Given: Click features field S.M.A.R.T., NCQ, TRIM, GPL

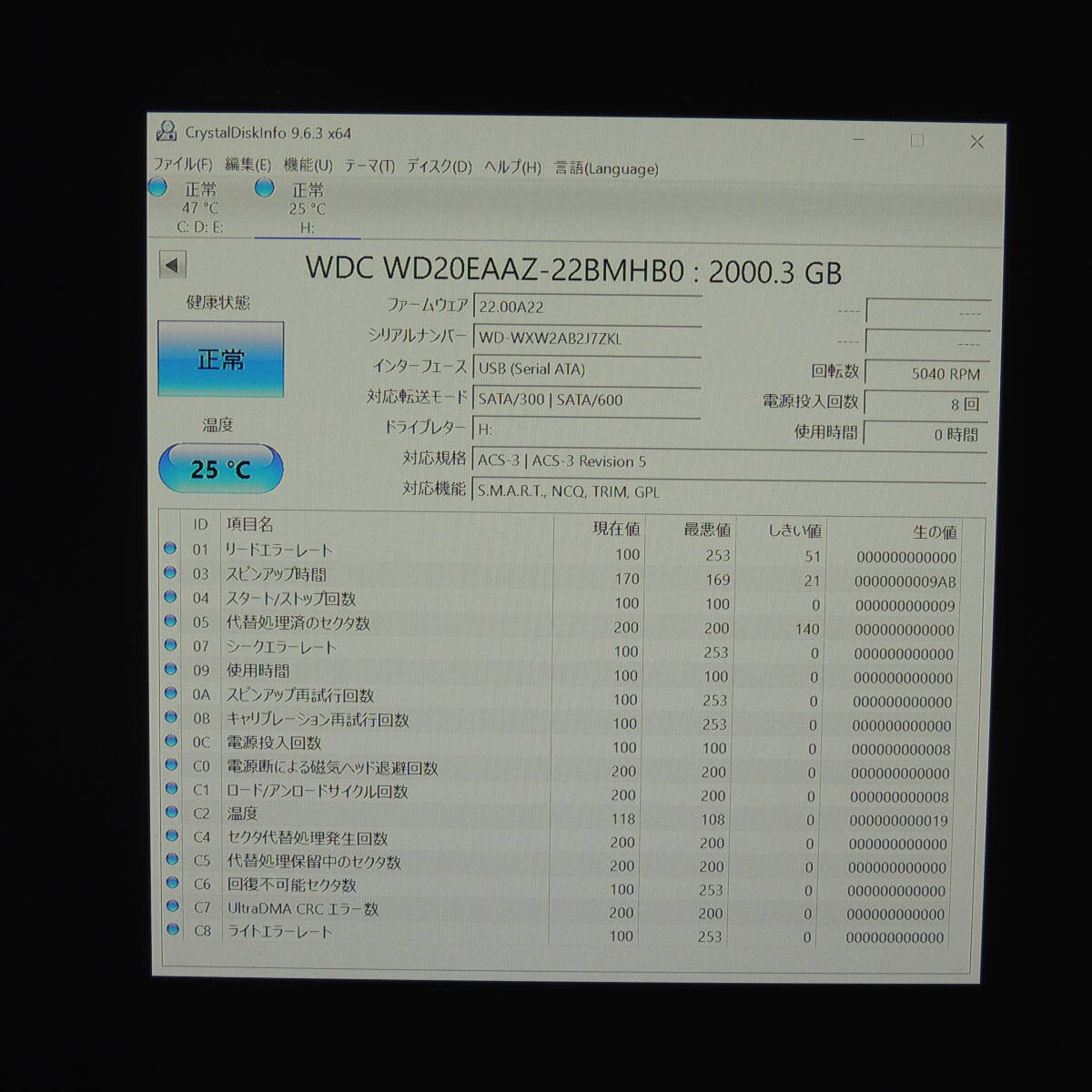Looking at the screenshot, I should 729,491.
